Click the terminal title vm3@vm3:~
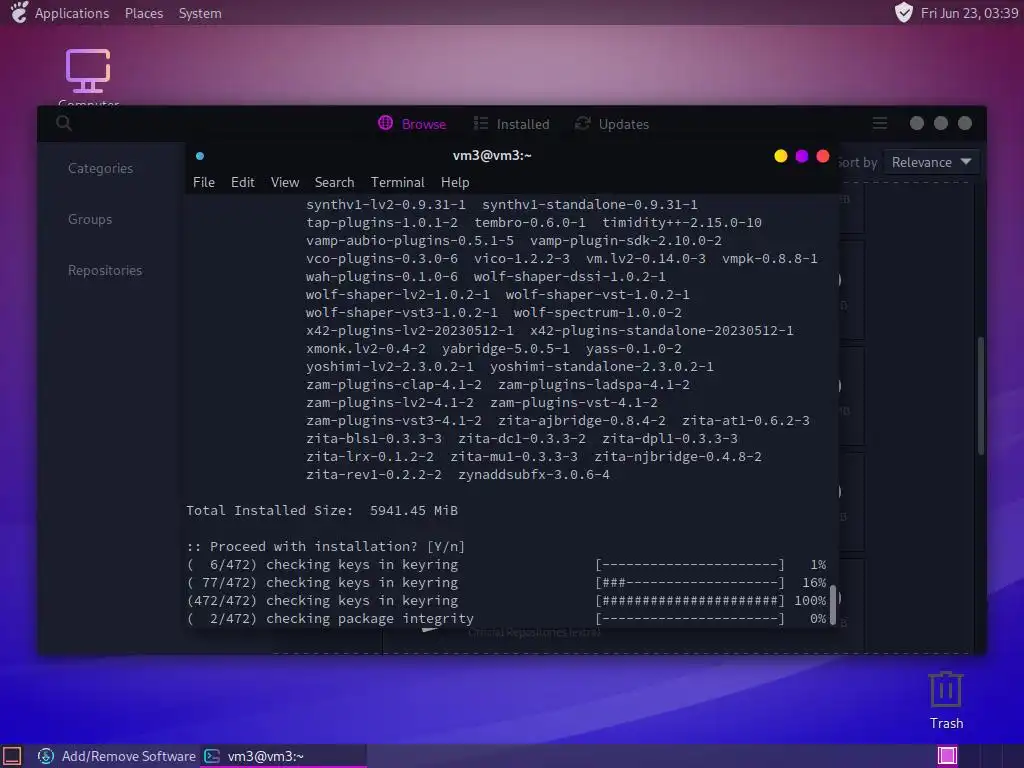This screenshot has height=768, width=1024. point(492,155)
